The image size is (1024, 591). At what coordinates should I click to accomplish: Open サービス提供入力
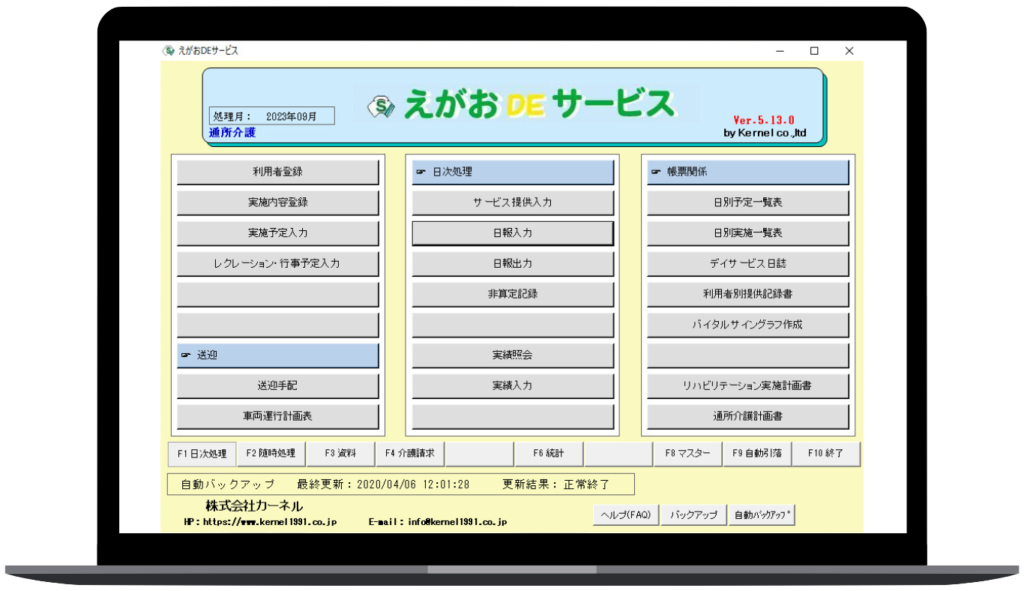click(x=512, y=202)
